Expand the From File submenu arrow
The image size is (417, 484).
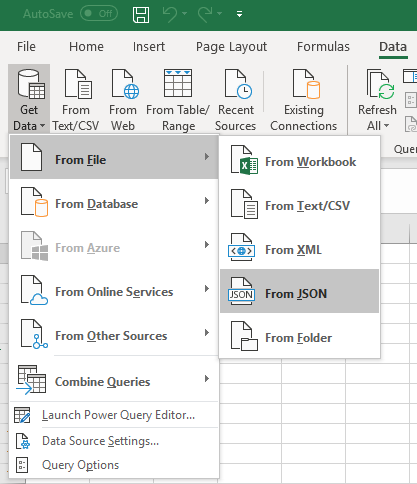pos(207,157)
